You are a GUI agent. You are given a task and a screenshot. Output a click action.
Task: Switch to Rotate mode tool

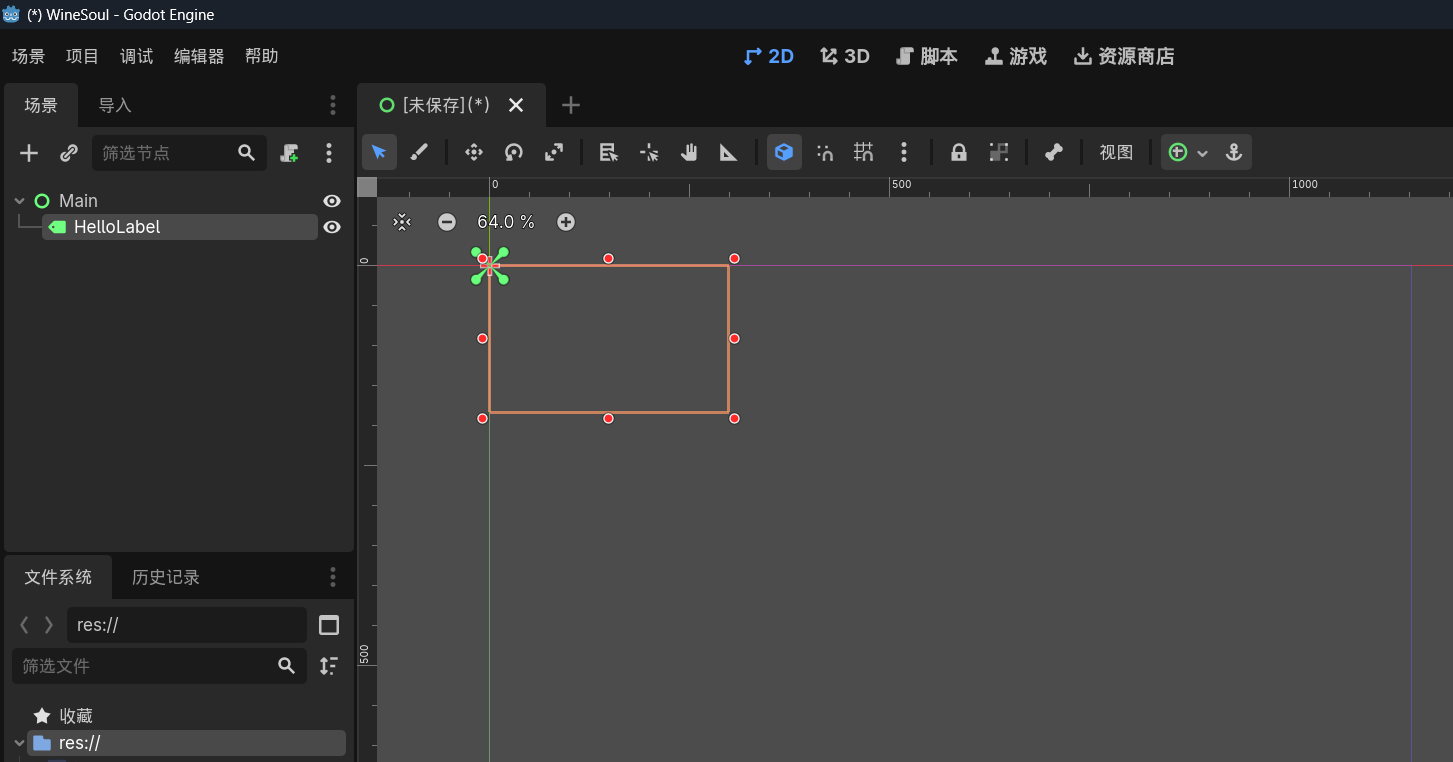(514, 152)
